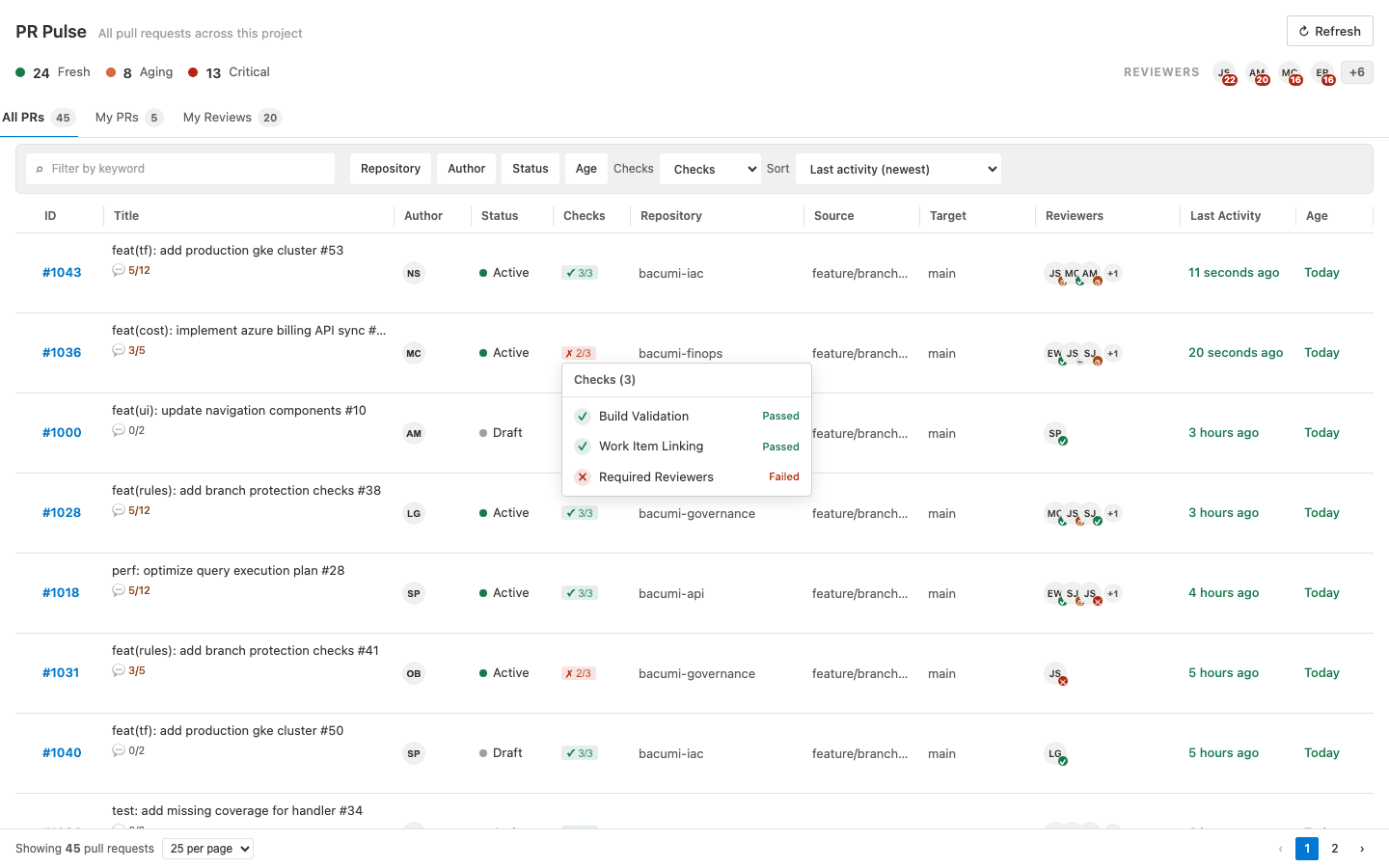Image resolution: width=1389 pixels, height=868 pixels.
Task: Open pull request #1028
Action: [62, 513]
